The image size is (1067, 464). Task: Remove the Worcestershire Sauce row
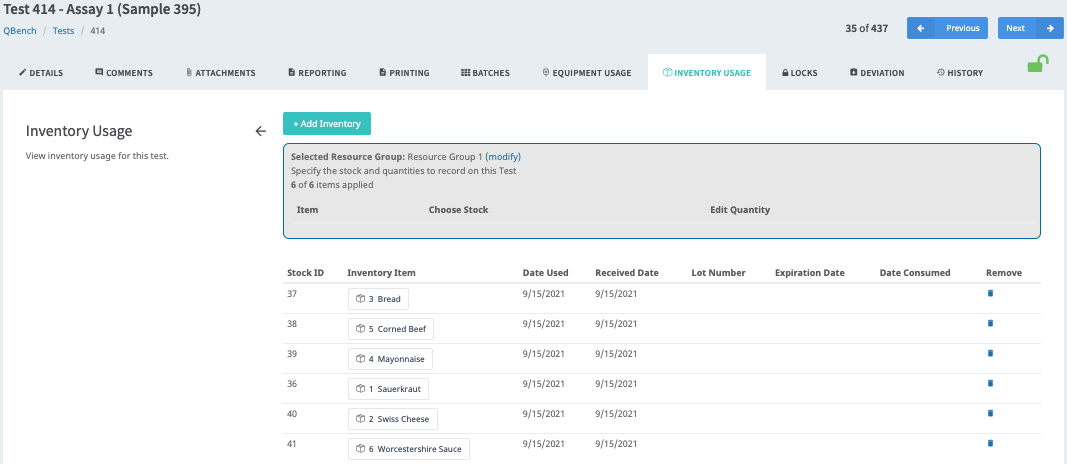(x=990, y=443)
